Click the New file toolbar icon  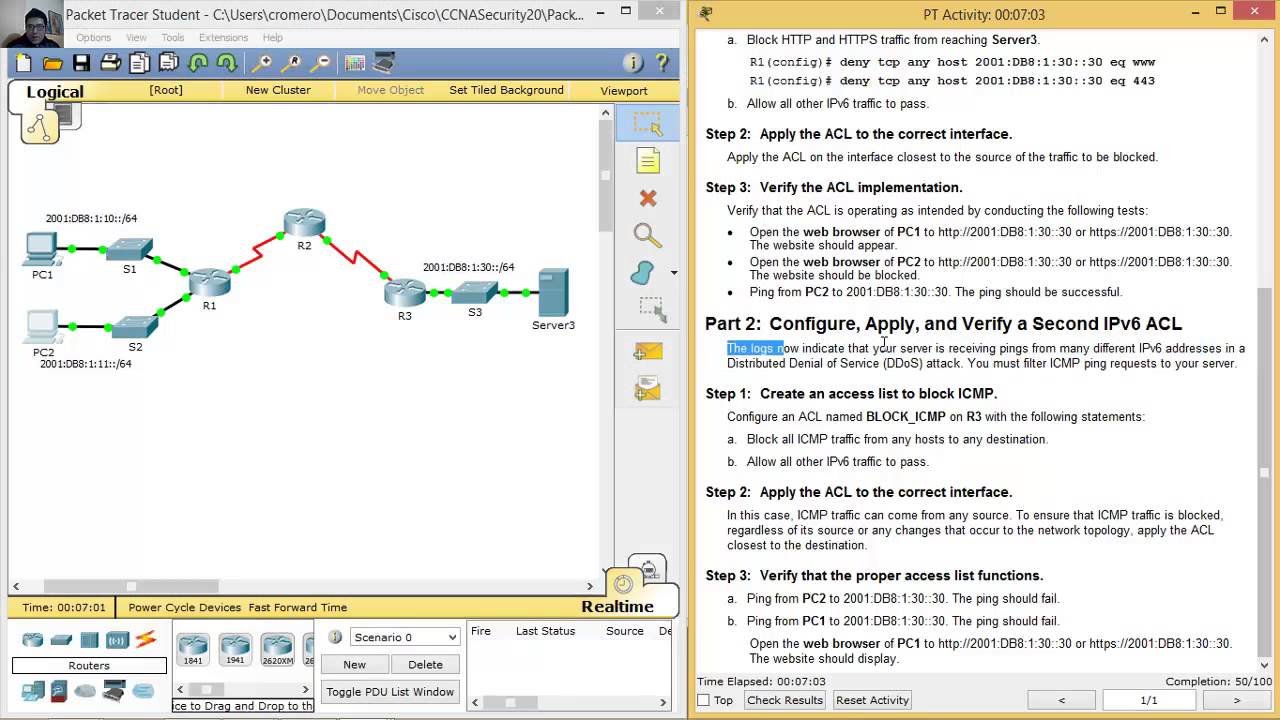click(24, 63)
